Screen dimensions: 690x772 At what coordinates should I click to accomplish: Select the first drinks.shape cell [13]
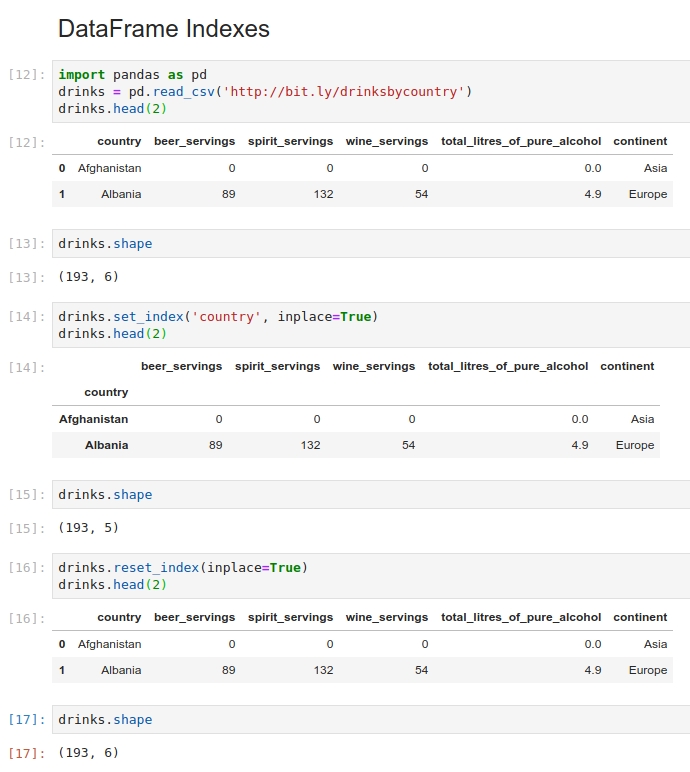[371, 244]
